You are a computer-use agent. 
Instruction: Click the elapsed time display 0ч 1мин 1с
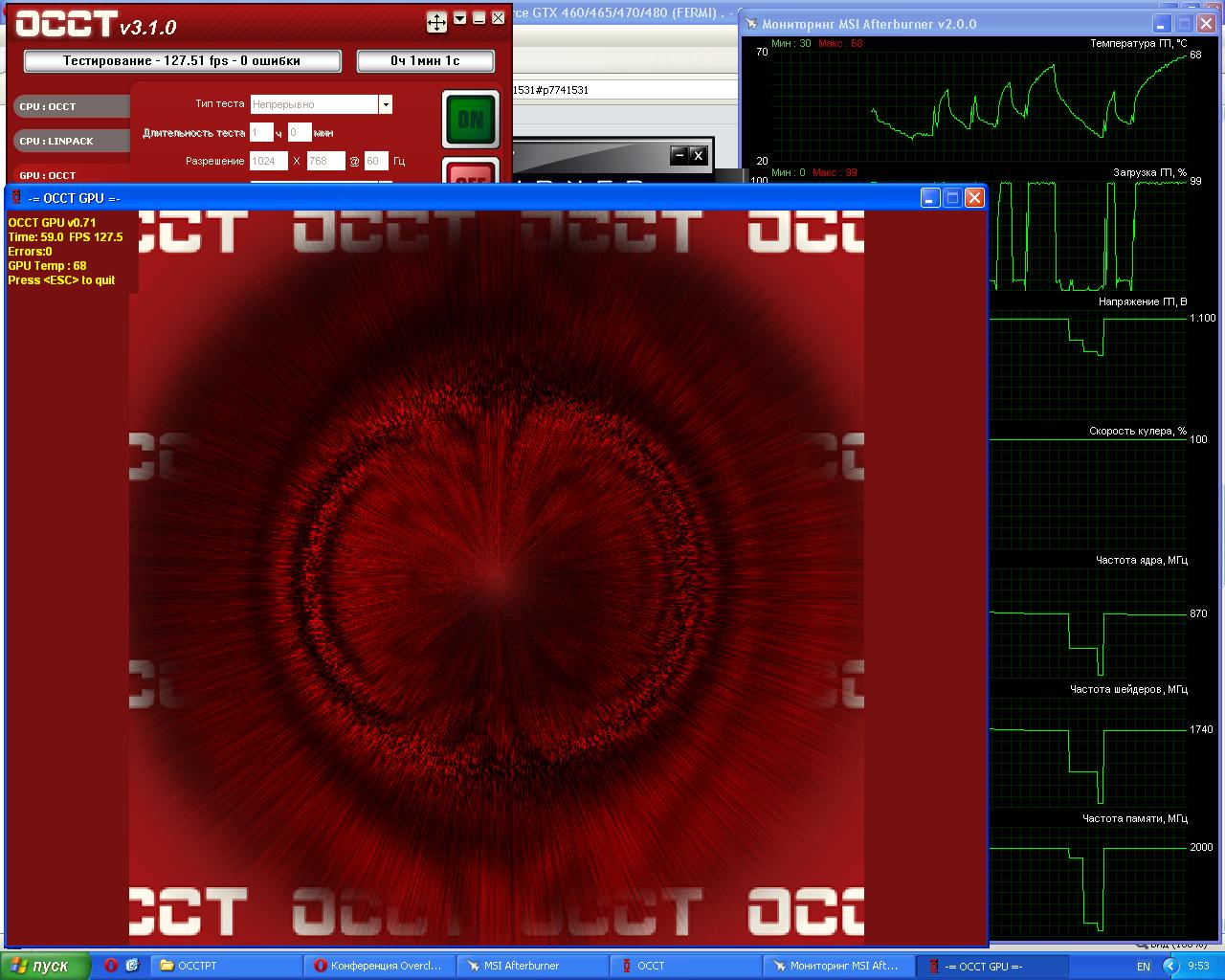425,60
